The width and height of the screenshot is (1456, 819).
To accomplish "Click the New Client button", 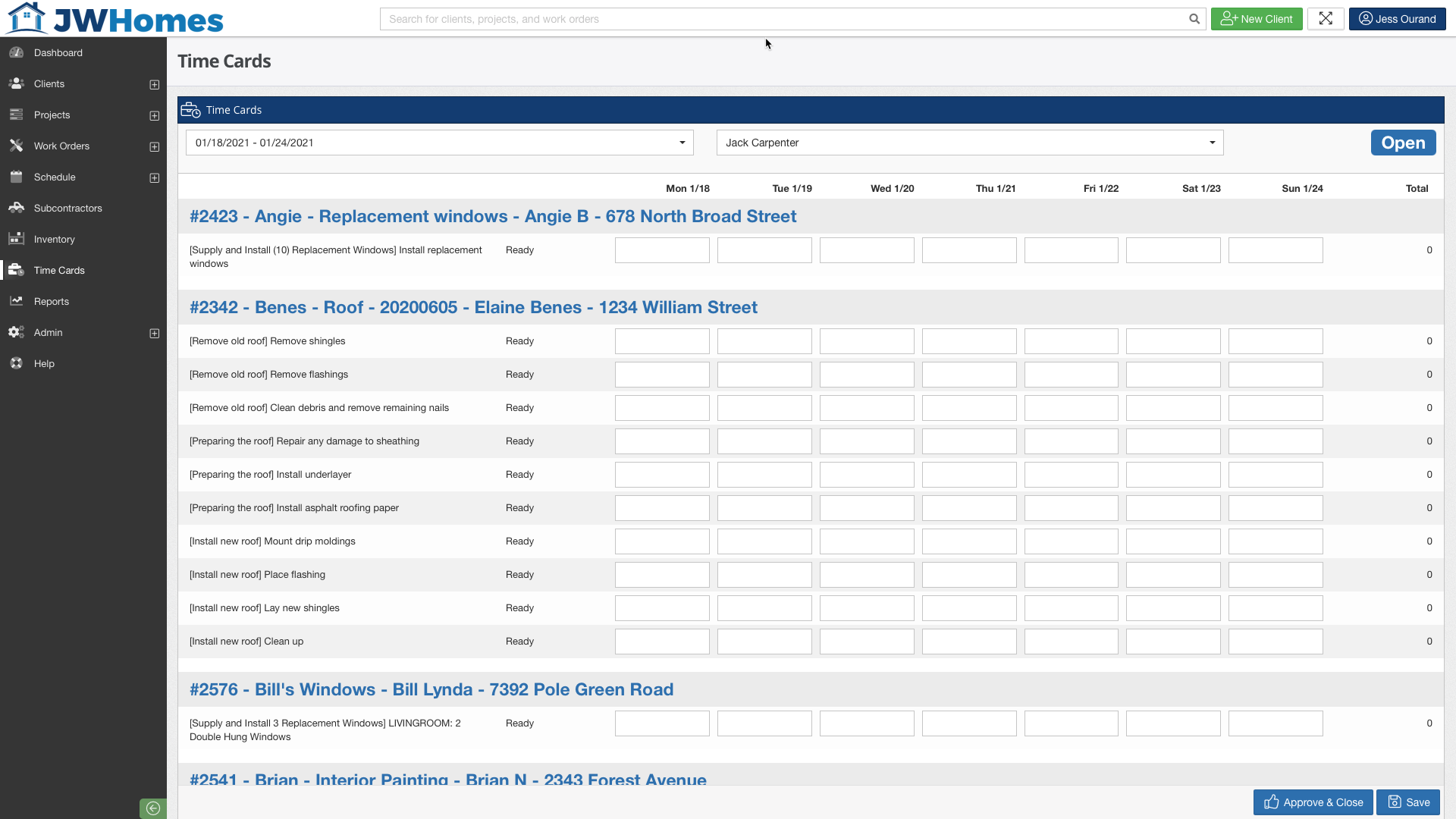I will click(1256, 19).
